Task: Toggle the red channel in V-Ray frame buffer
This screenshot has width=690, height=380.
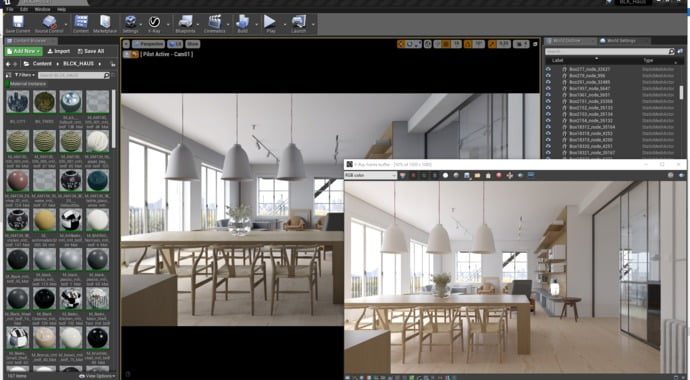Action: pyautogui.click(x=413, y=175)
